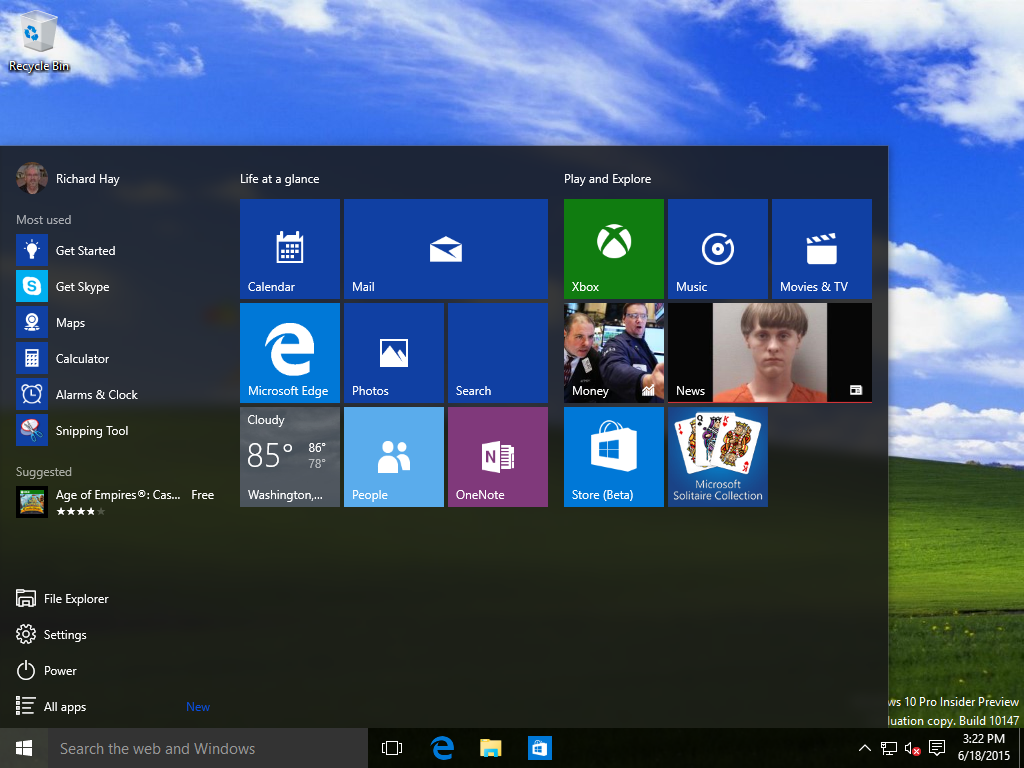The height and width of the screenshot is (768, 1024).
Task: Open the Store (Beta) tile
Action: (x=613, y=457)
